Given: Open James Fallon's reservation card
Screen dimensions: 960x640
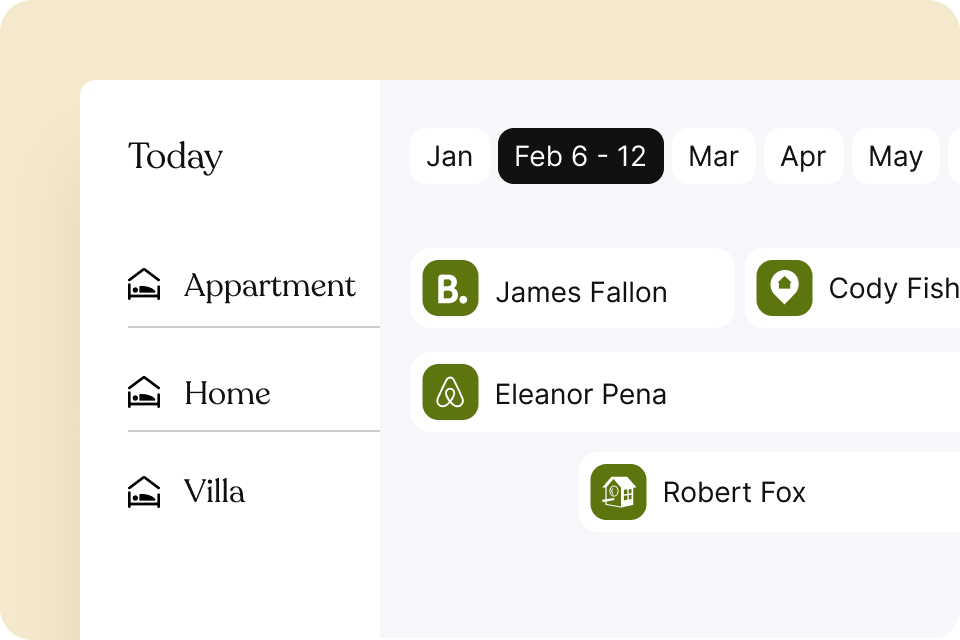Looking at the screenshot, I should [572, 288].
